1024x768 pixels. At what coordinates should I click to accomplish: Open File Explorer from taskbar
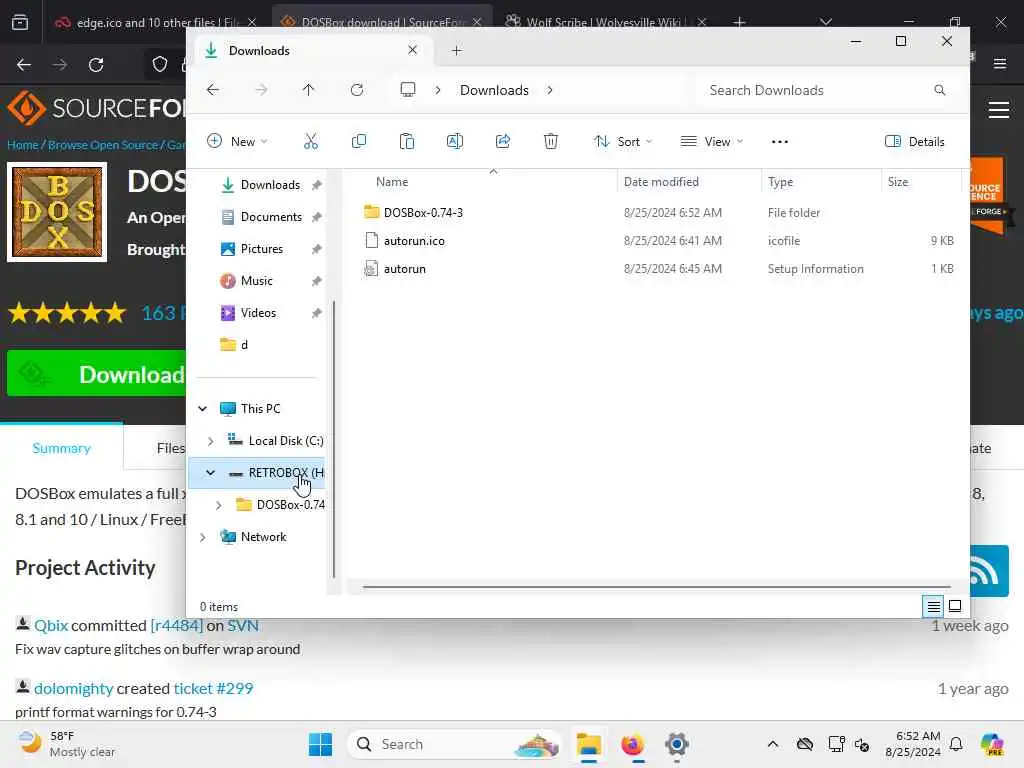[x=588, y=744]
